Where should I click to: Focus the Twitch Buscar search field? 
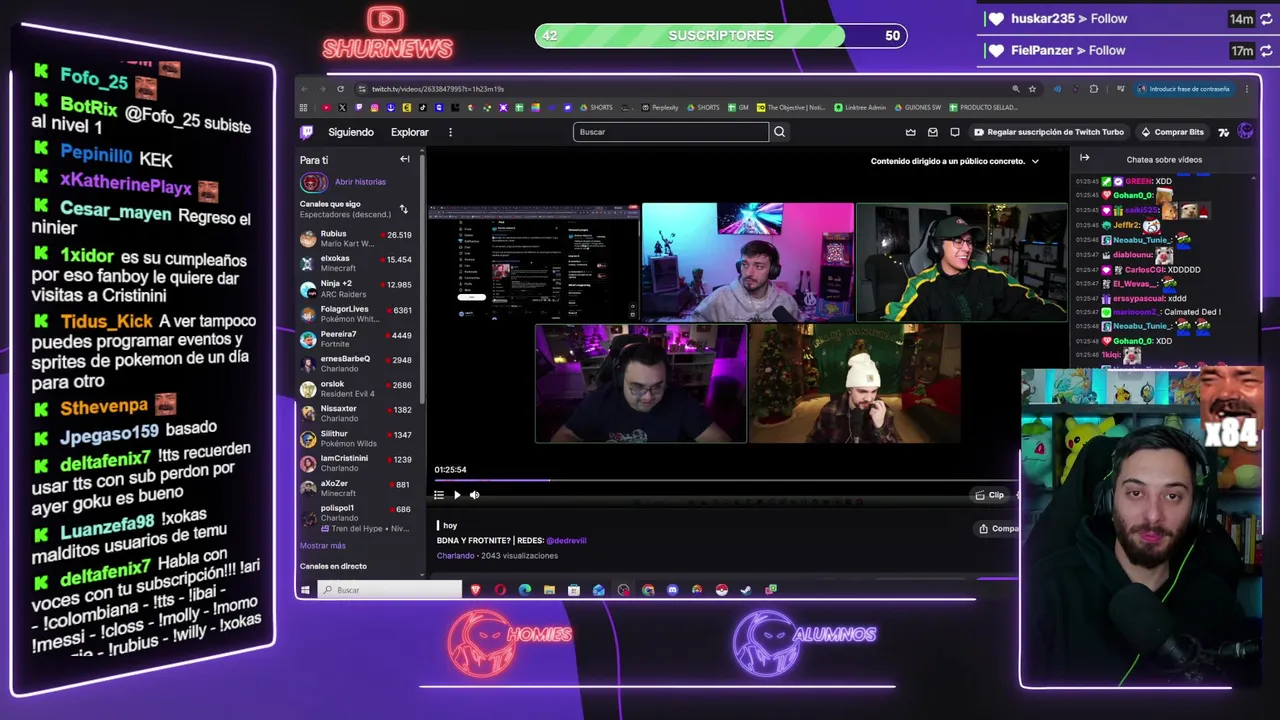671,132
